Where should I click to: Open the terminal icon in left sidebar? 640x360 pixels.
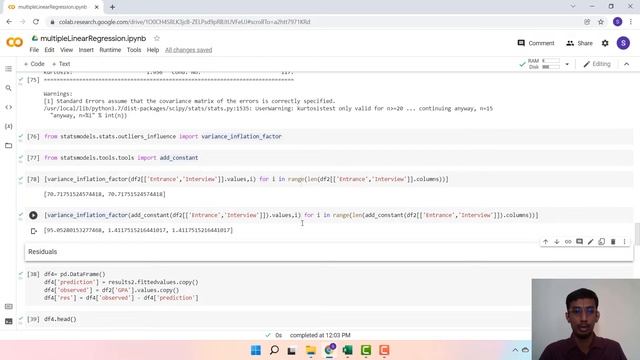click(x=9, y=321)
